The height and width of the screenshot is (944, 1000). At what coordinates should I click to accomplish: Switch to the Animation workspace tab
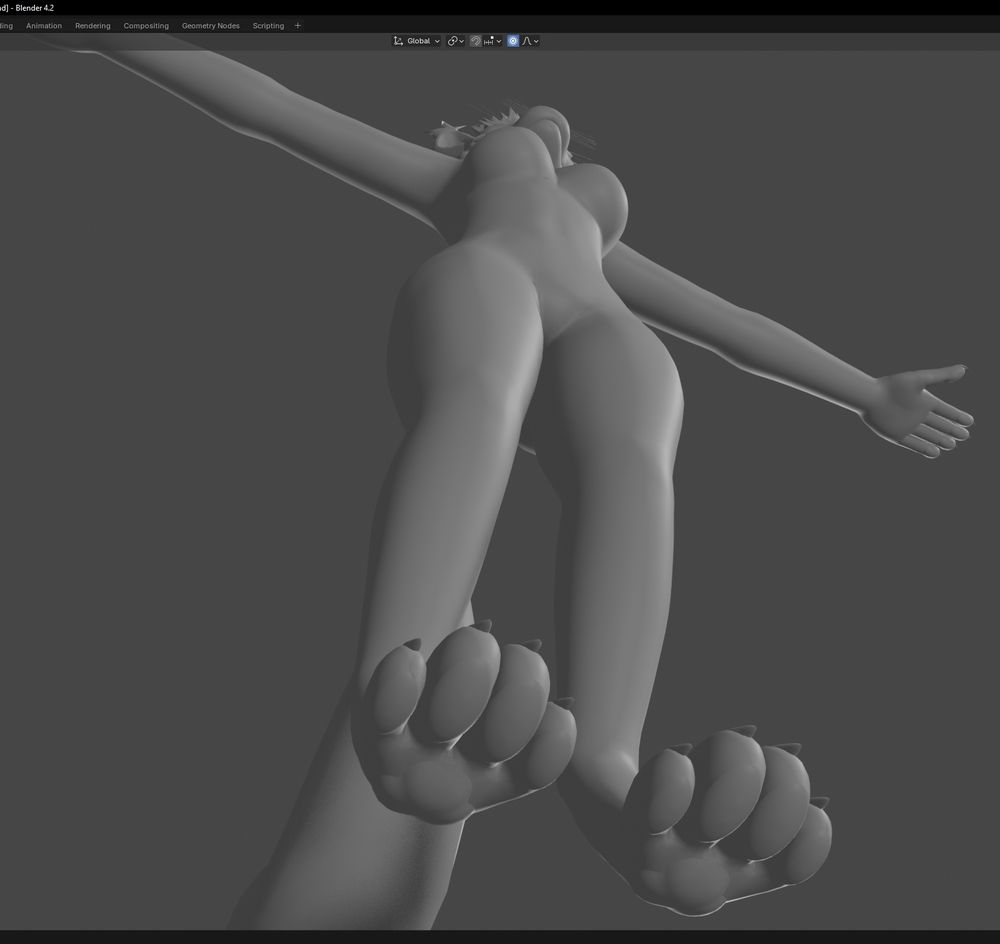click(44, 26)
